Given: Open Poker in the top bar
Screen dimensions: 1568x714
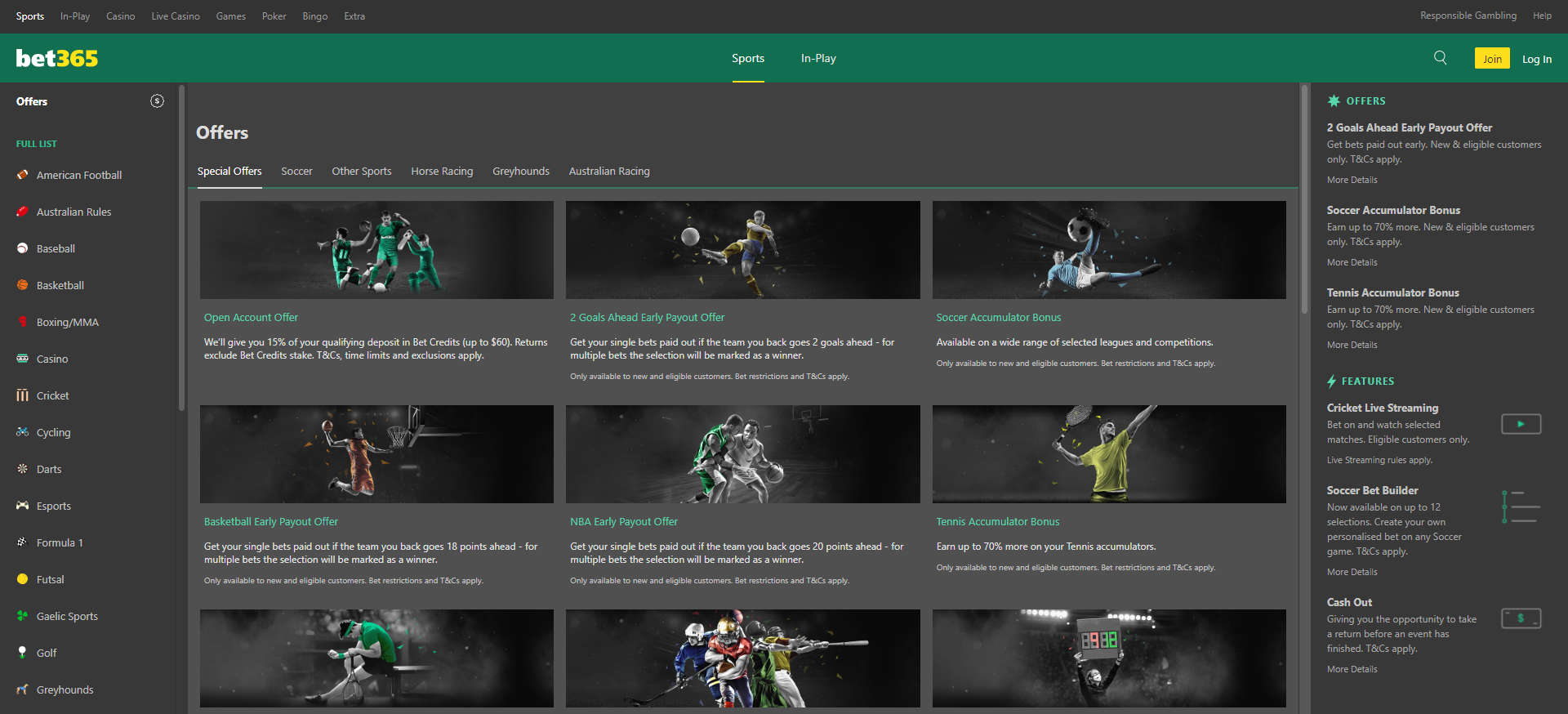Looking at the screenshot, I should 274,16.
